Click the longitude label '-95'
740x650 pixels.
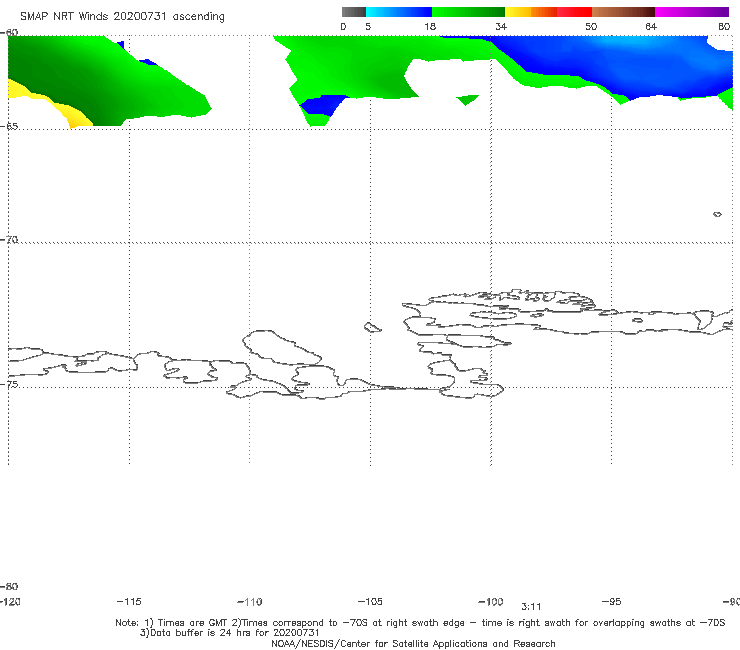click(612, 602)
